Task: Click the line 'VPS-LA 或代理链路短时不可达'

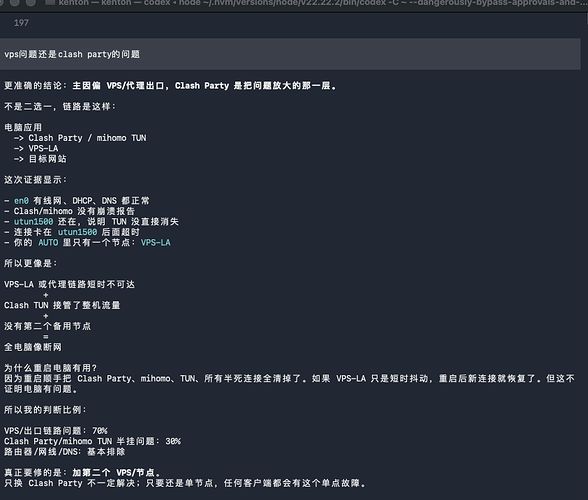Action: coord(69,284)
